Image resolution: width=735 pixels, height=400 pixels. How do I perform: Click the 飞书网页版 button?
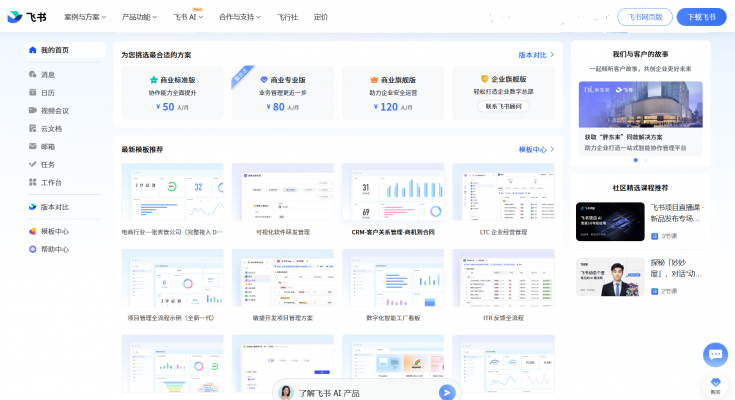click(x=645, y=17)
